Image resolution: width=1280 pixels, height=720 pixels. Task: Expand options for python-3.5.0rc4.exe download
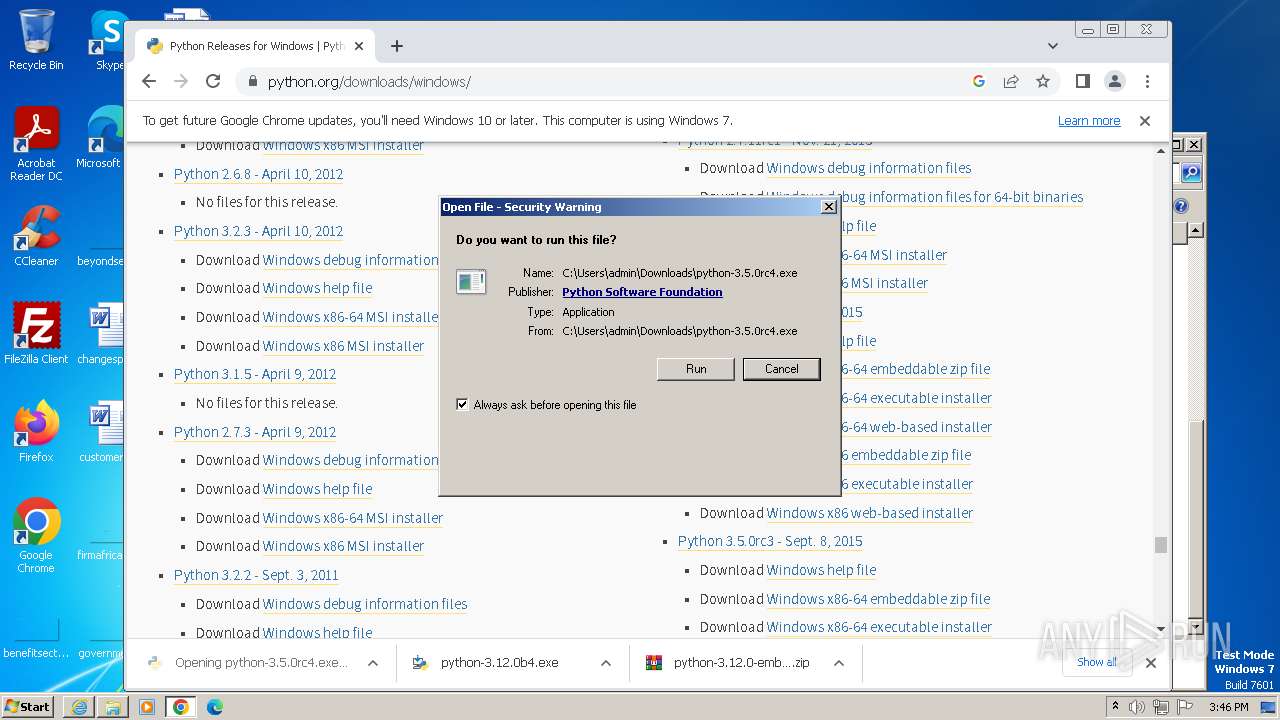coord(372,663)
